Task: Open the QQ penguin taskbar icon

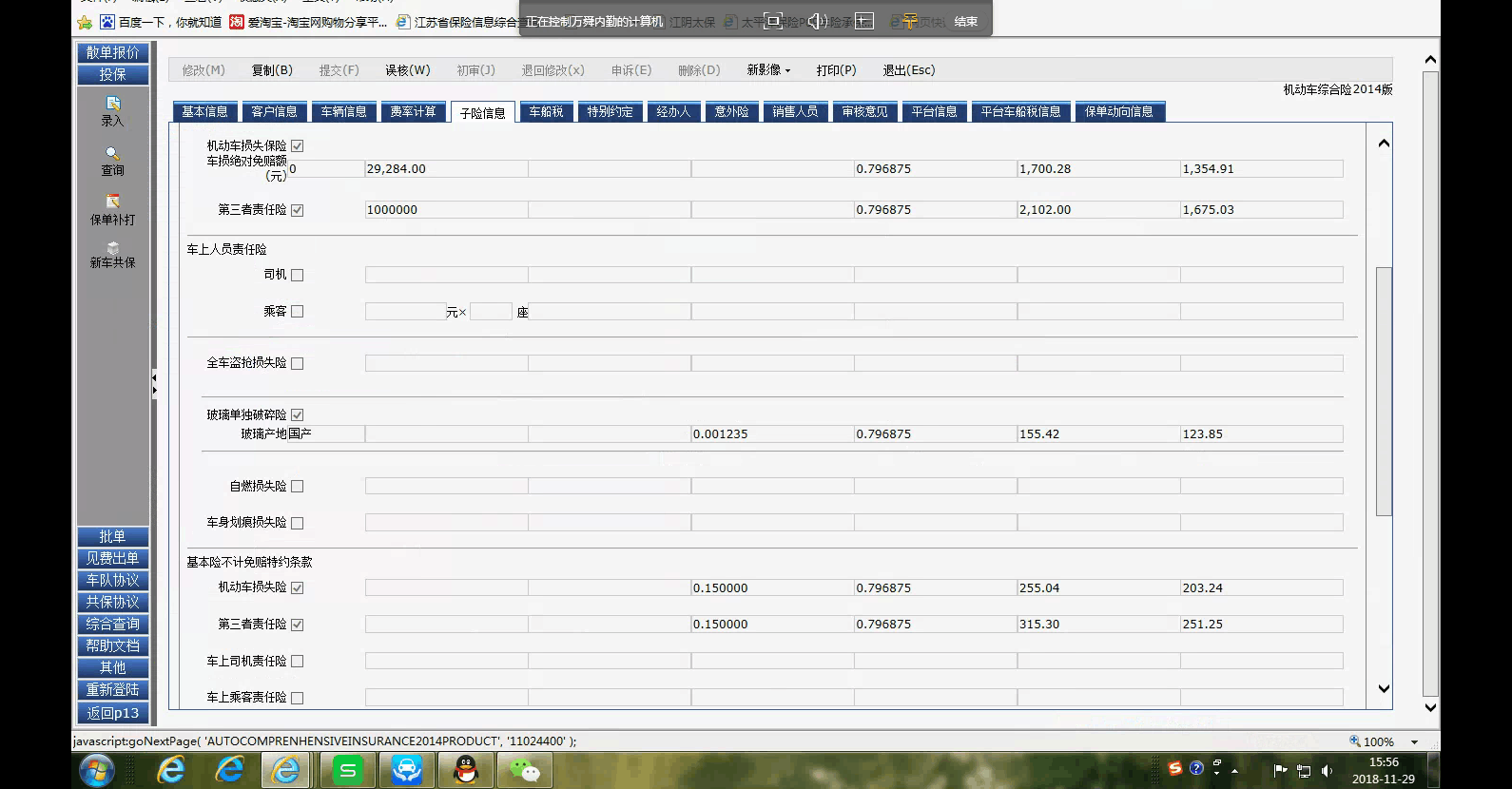Action: [466, 770]
